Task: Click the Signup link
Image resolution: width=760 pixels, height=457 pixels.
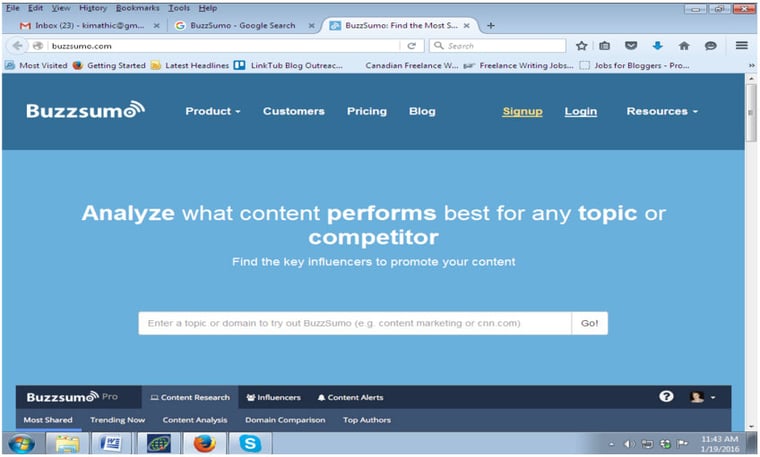Action: pyautogui.click(x=522, y=111)
